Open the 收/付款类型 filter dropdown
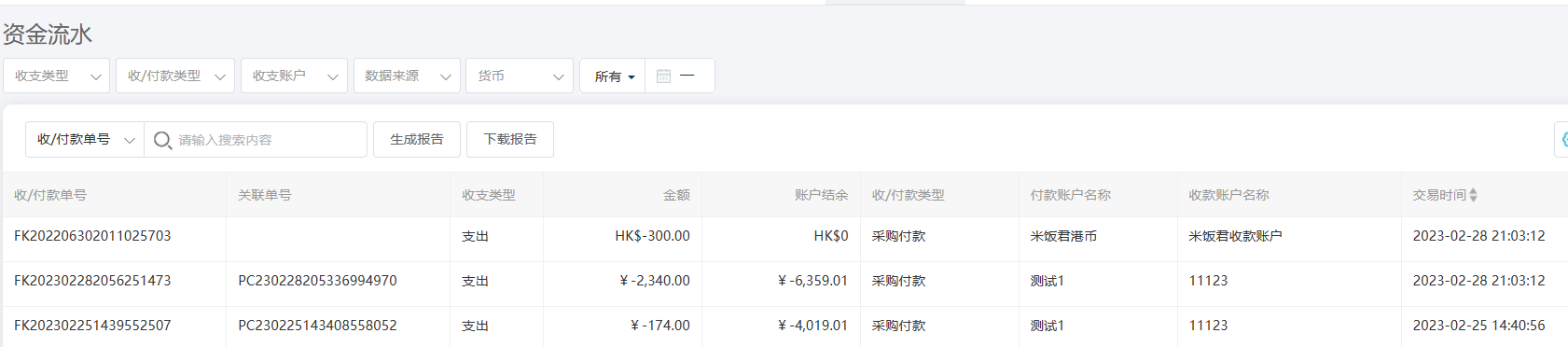Image resolution: width=1568 pixels, height=347 pixels. coord(175,76)
